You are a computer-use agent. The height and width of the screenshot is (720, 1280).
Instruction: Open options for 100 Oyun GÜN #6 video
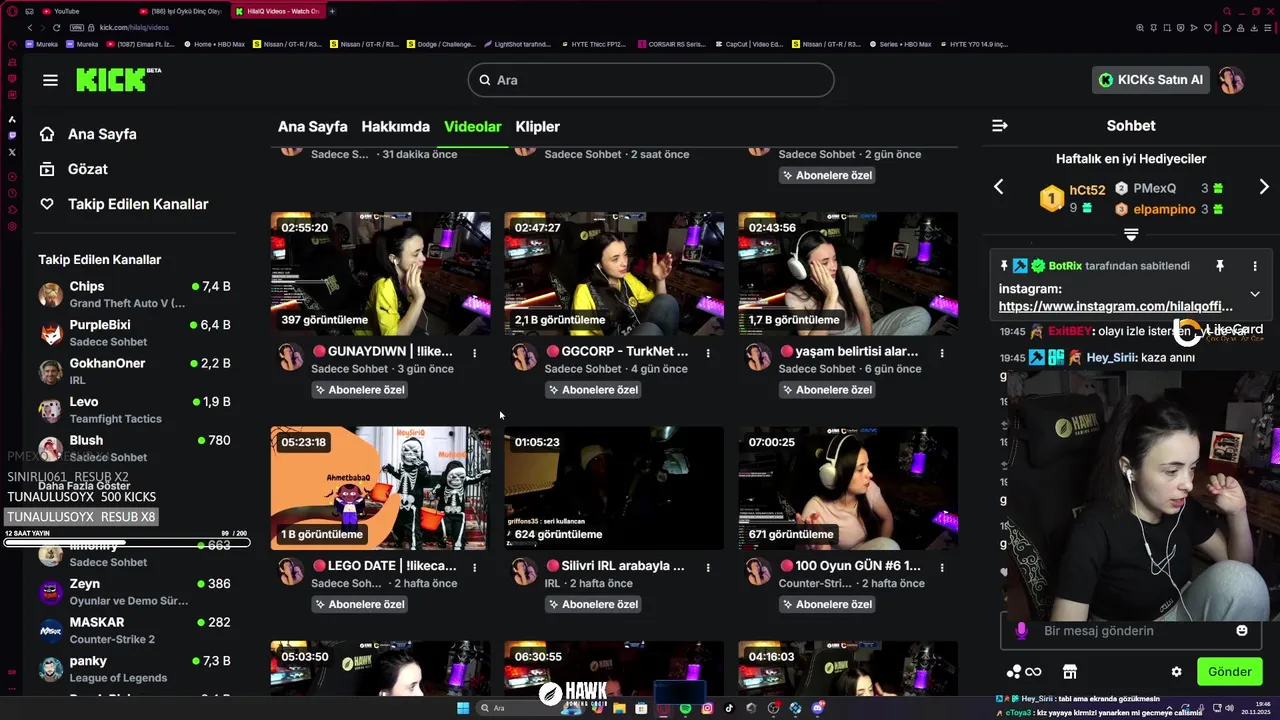942,567
